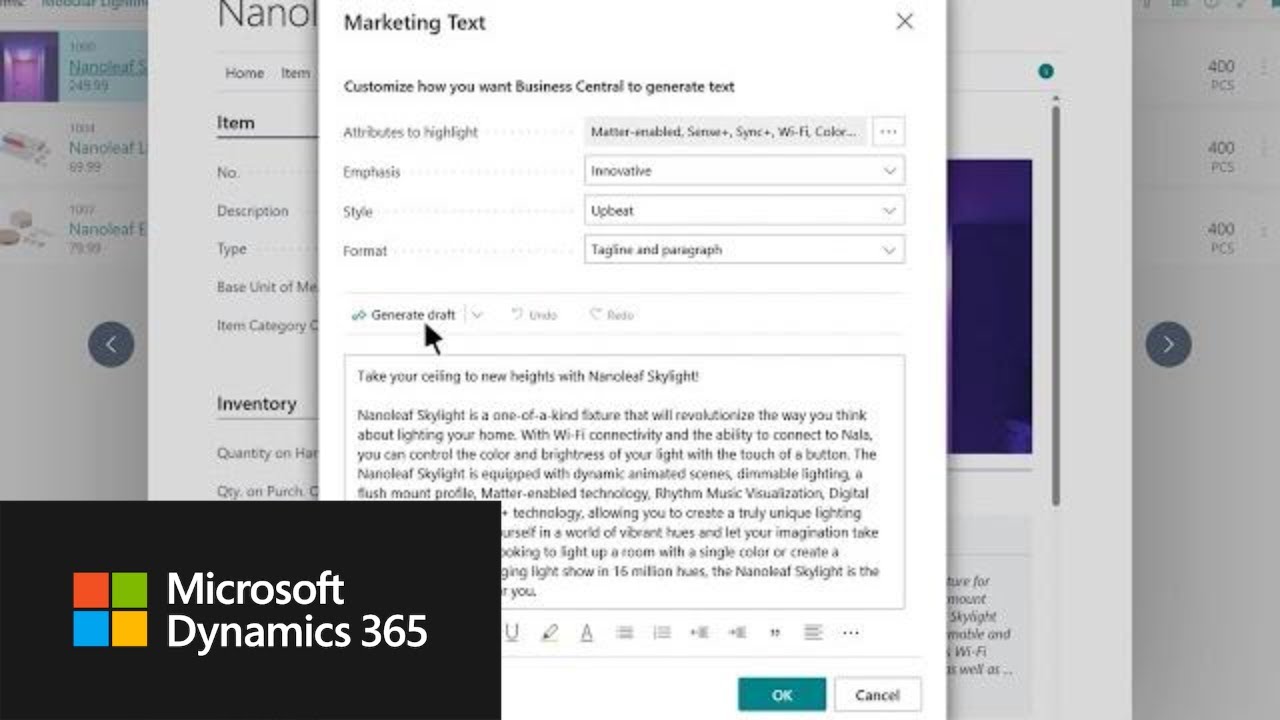The width and height of the screenshot is (1280, 720).
Task: Click the Generate draft button
Action: [403, 314]
